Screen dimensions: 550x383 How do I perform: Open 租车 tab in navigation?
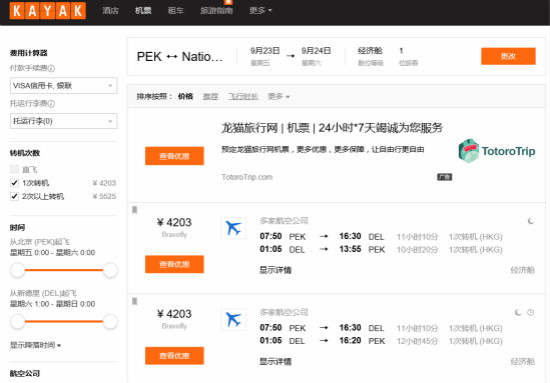176,11
